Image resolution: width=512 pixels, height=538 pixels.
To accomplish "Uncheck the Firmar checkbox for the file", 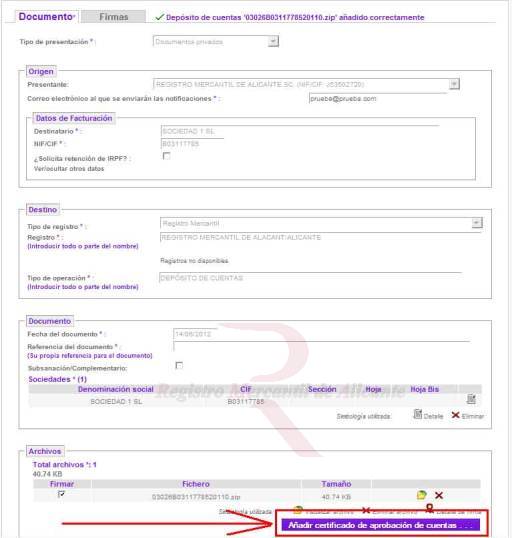I will (x=61, y=494).
